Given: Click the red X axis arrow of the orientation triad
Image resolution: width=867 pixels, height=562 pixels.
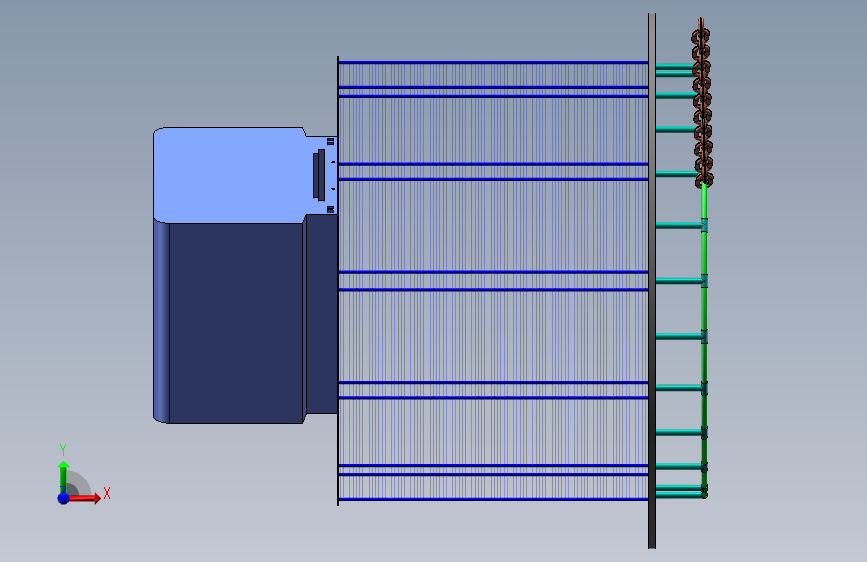Looking at the screenshot, I should [x=84, y=498].
